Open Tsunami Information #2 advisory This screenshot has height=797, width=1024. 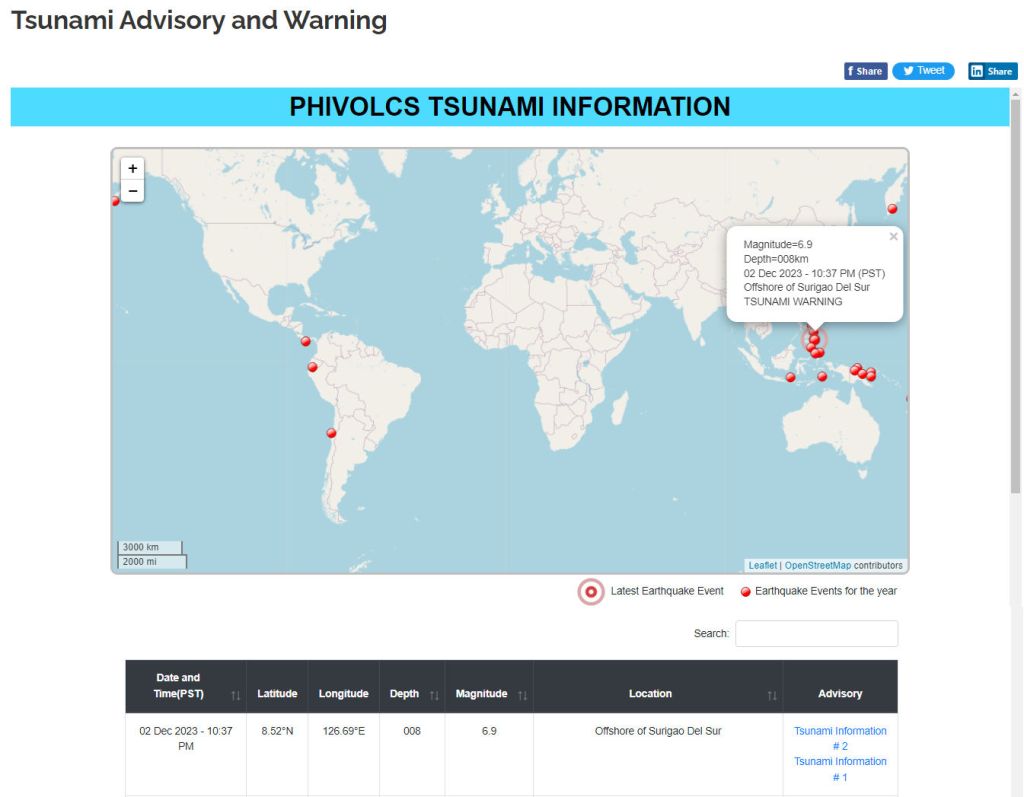click(x=840, y=738)
